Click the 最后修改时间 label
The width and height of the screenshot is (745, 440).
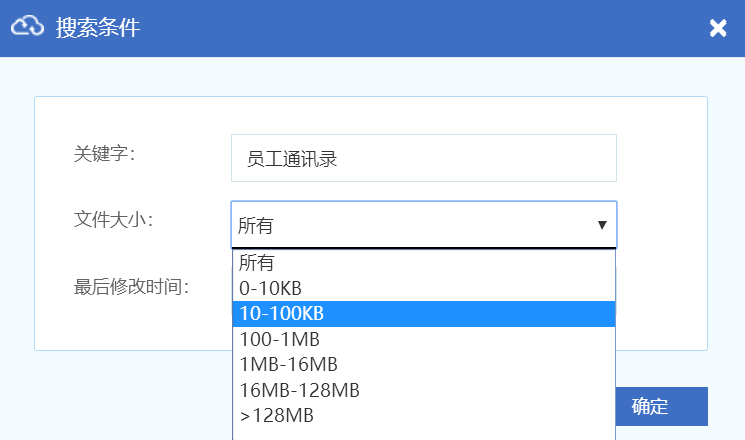(x=131, y=286)
